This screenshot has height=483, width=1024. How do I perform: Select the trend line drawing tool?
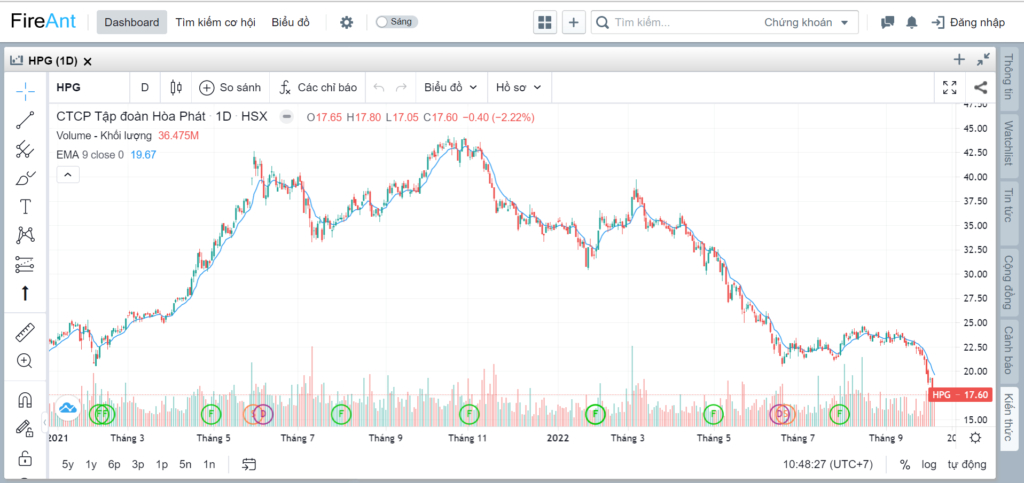coord(25,120)
